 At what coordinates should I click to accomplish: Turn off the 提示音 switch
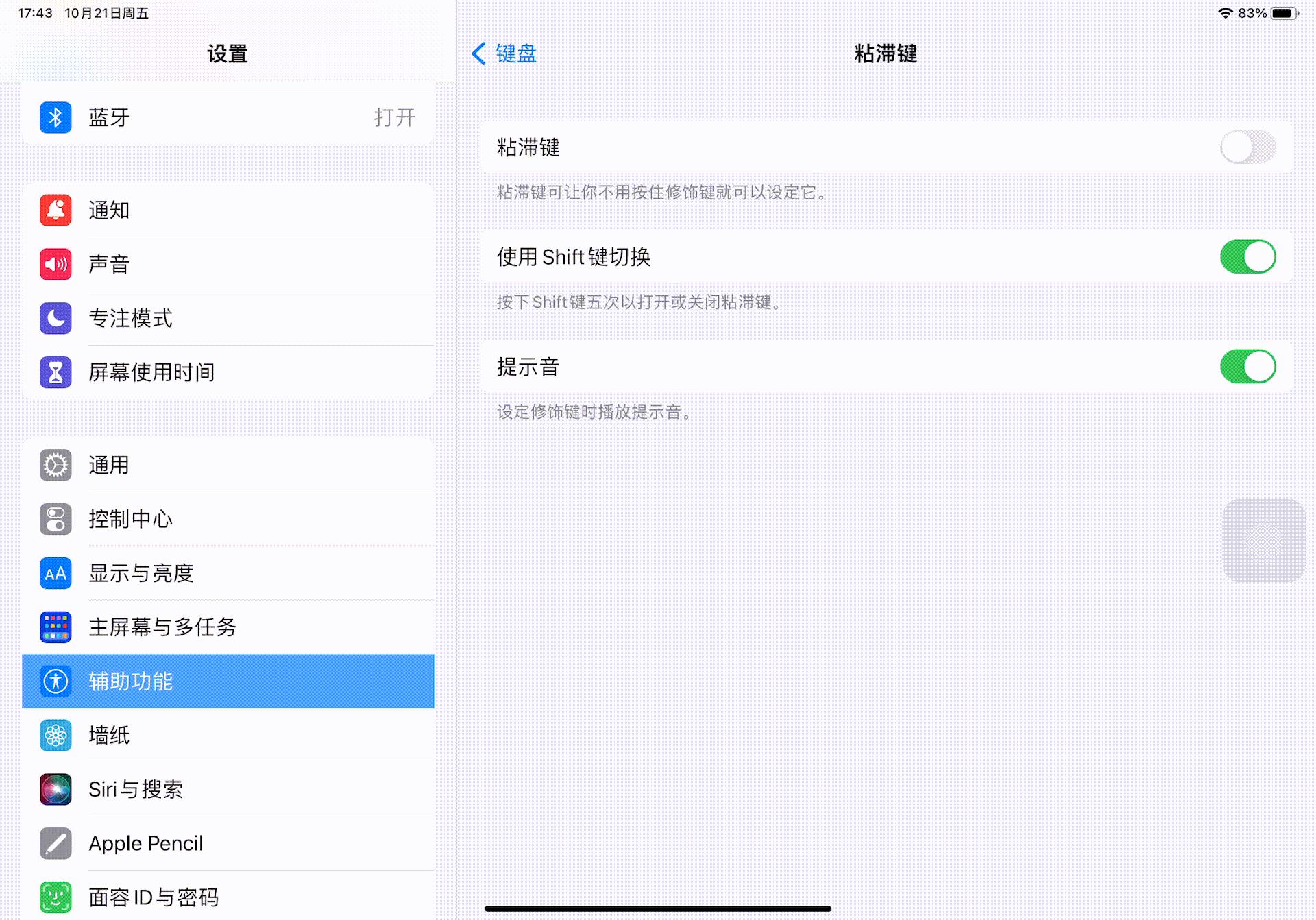(1247, 366)
